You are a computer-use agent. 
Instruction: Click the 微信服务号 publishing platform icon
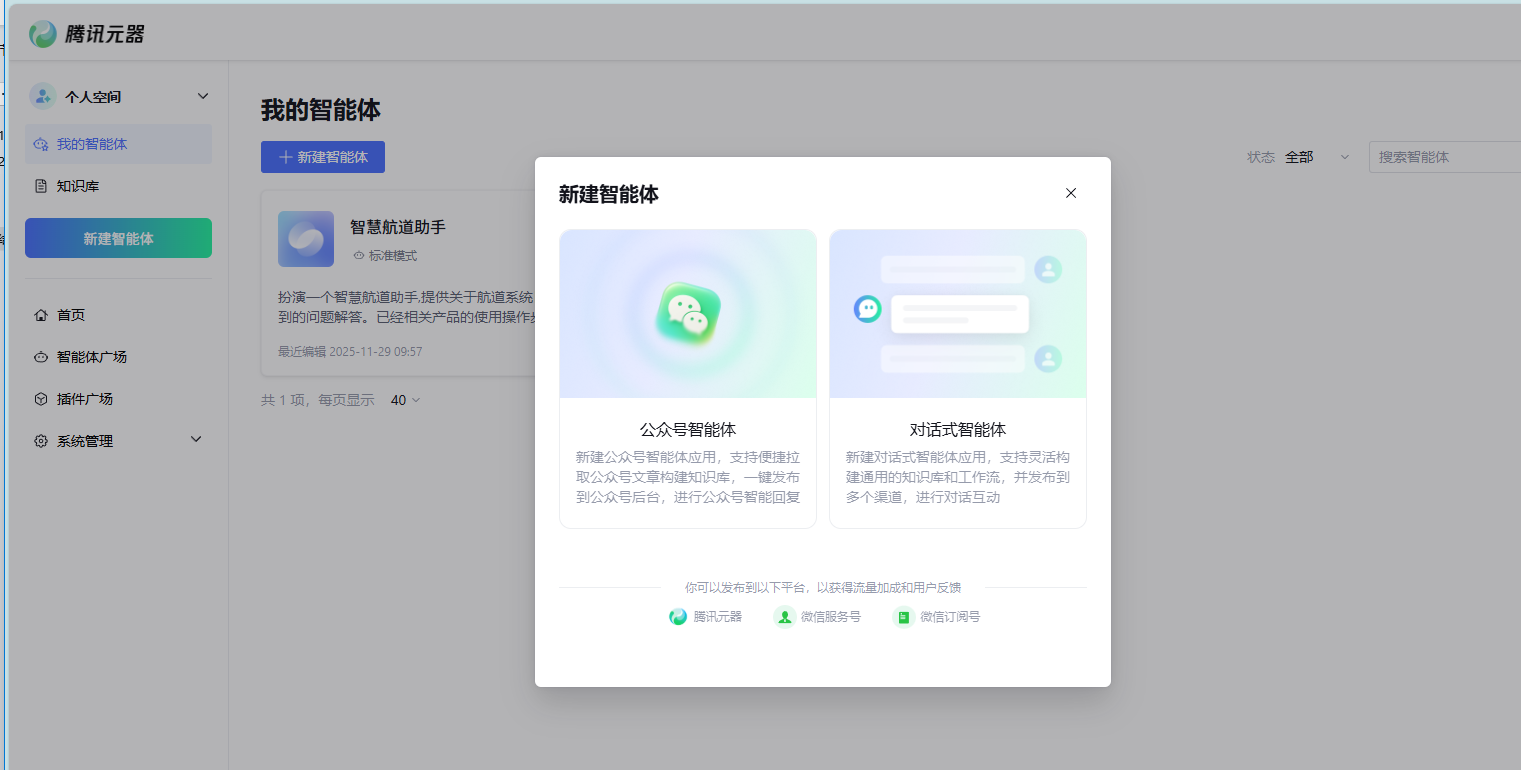click(786, 617)
